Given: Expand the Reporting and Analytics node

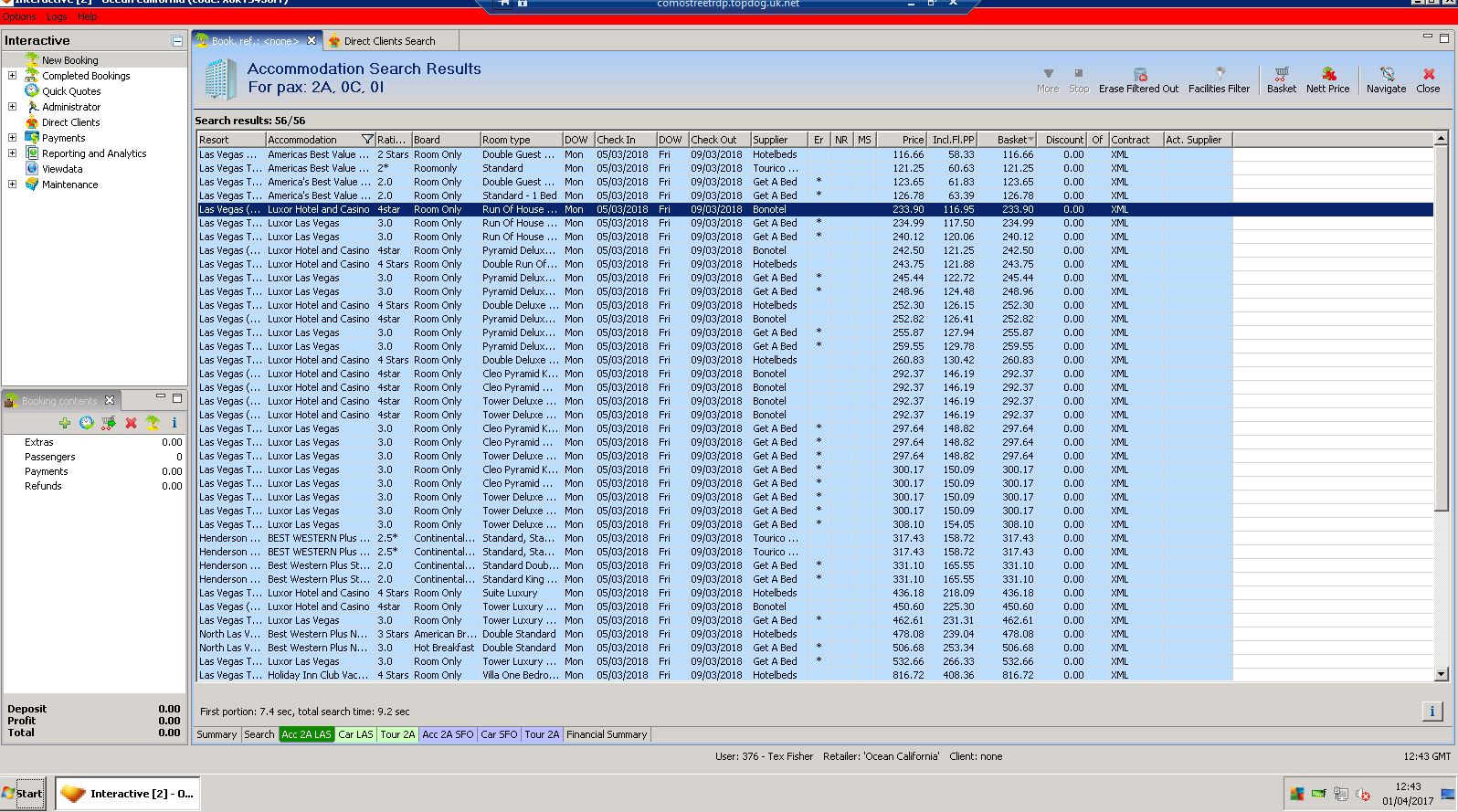Looking at the screenshot, I should 12,153.
